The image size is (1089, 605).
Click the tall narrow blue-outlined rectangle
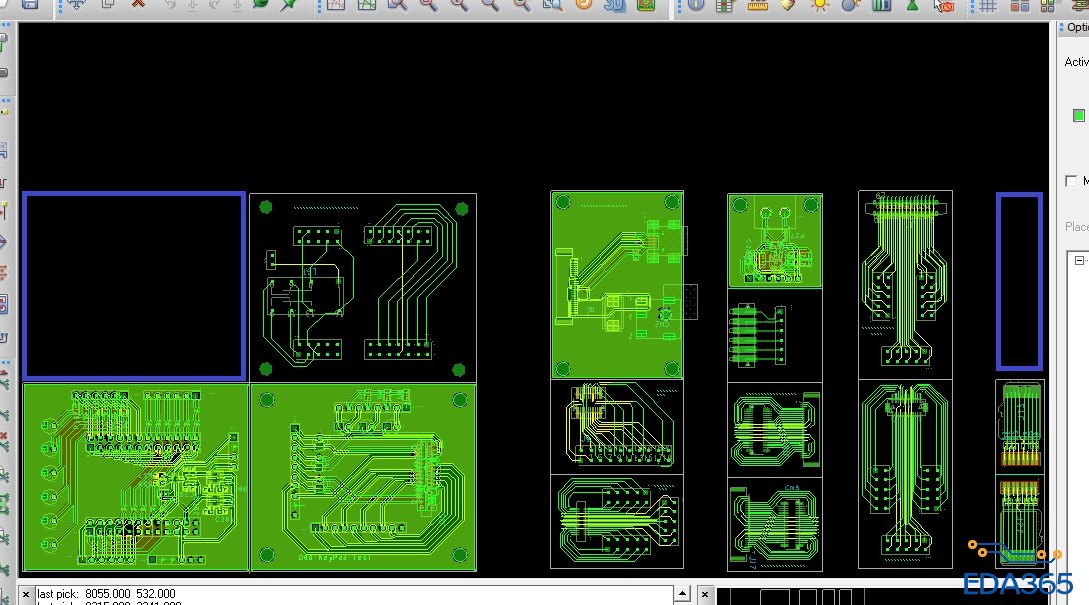point(1020,281)
